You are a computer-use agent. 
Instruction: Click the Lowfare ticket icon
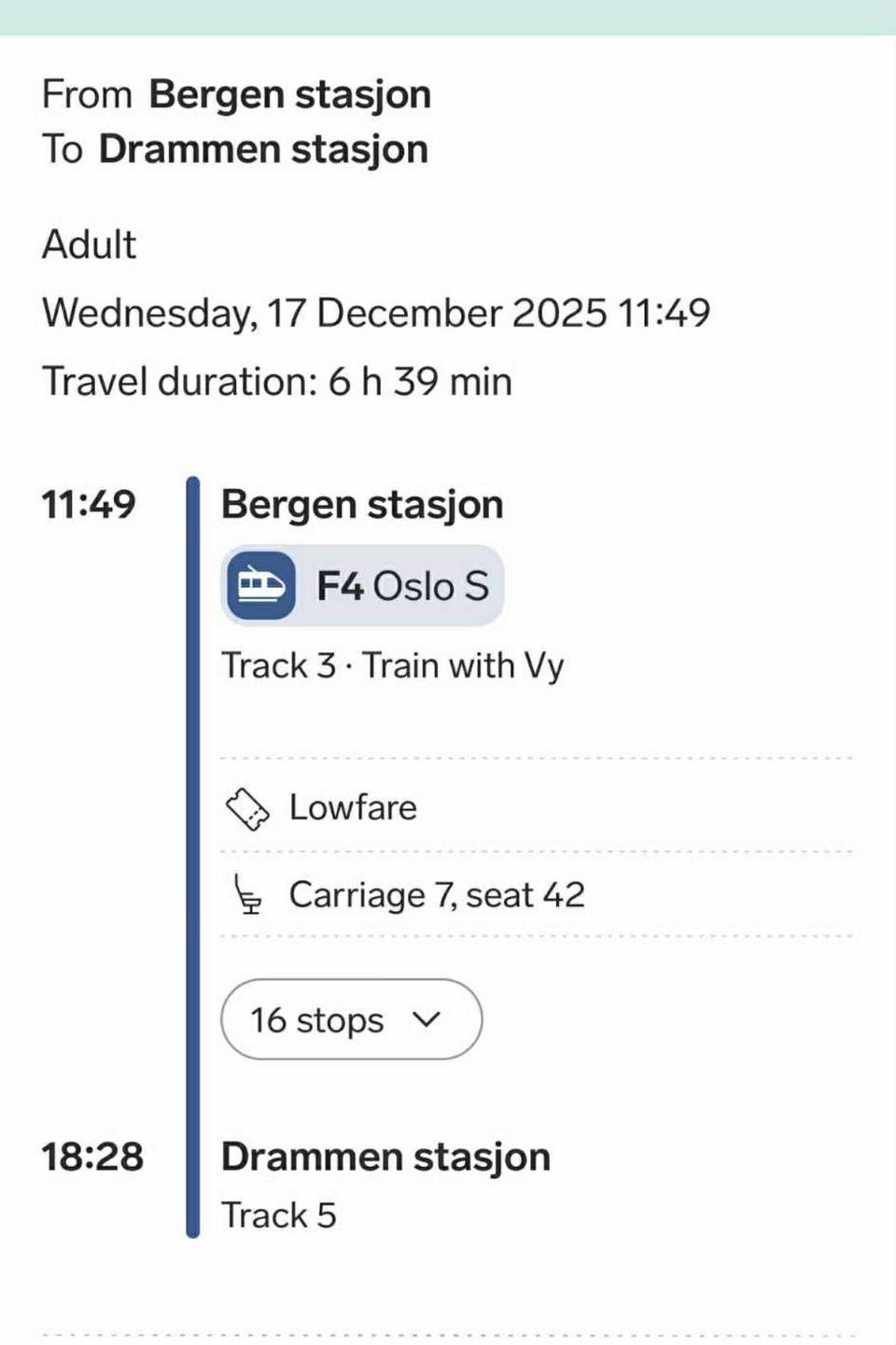[x=247, y=808]
